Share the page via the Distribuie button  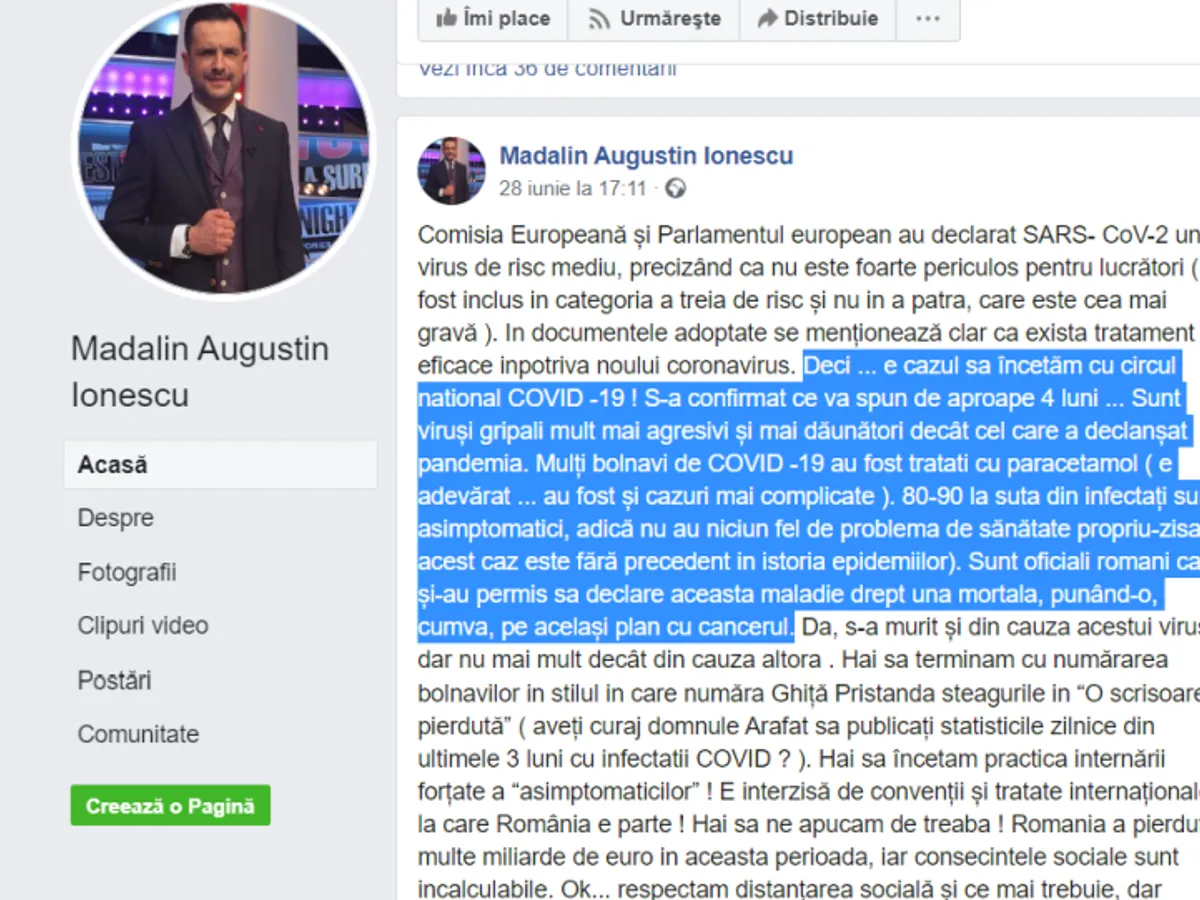pos(817,19)
